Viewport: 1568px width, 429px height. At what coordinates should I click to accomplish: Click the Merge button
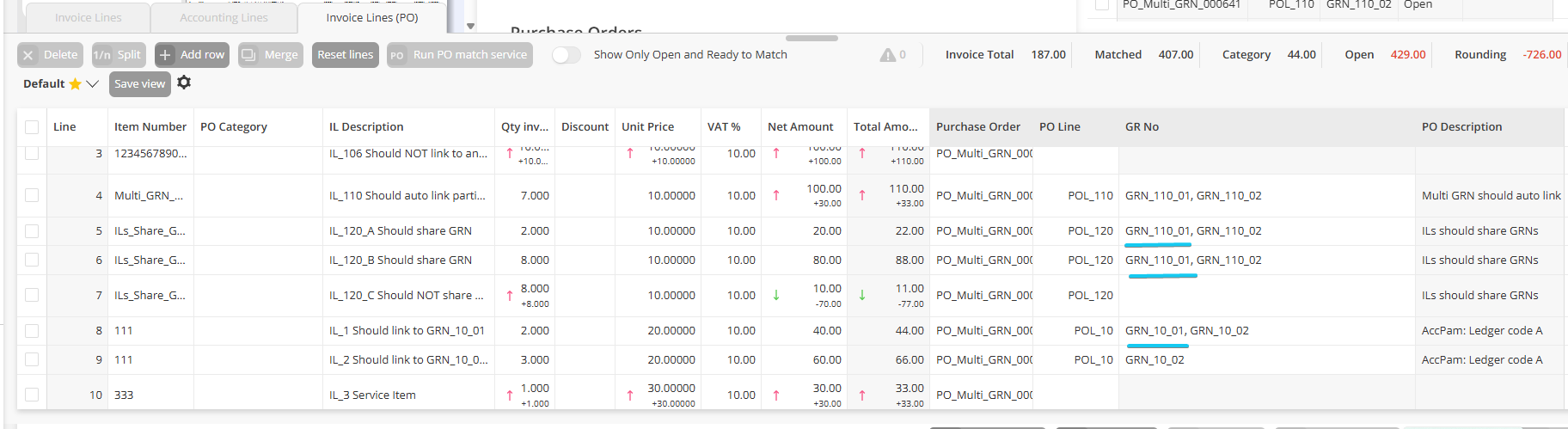(270, 55)
